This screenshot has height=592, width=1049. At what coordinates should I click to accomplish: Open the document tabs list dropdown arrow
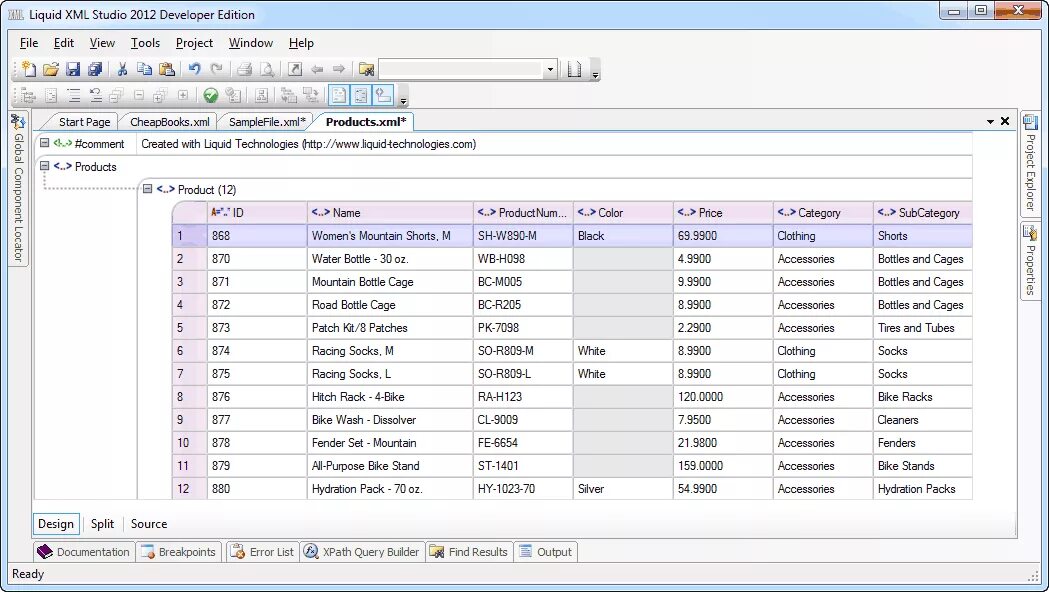[x=990, y=122]
